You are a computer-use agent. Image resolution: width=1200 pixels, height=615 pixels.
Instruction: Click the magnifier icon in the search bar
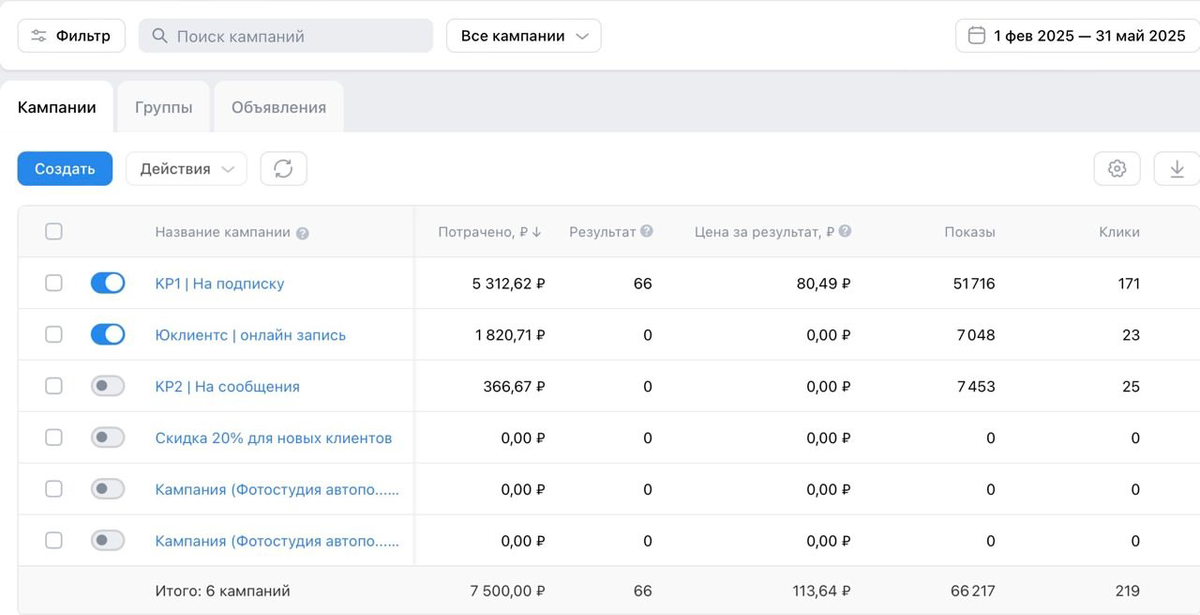pyautogui.click(x=161, y=34)
